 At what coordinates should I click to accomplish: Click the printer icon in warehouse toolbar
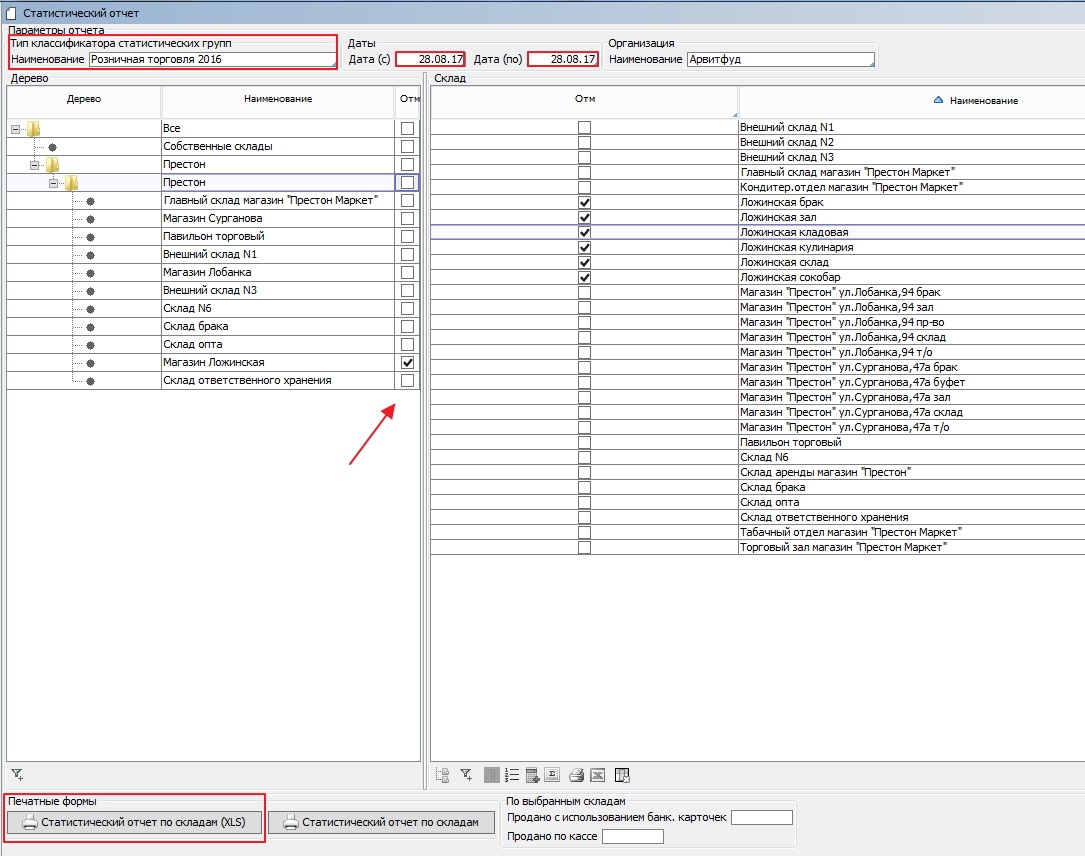(x=576, y=775)
